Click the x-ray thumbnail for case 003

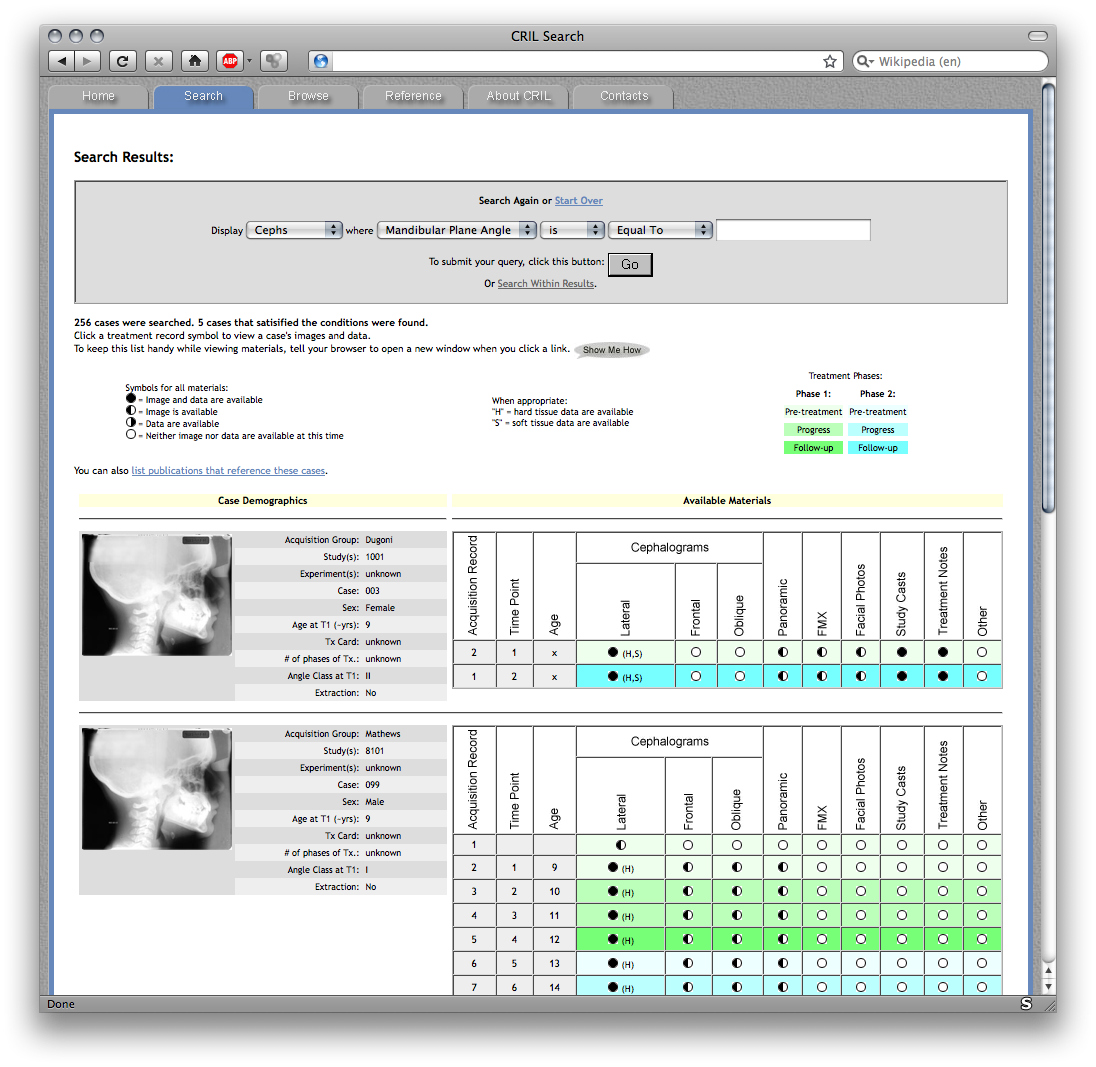click(156, 594)
